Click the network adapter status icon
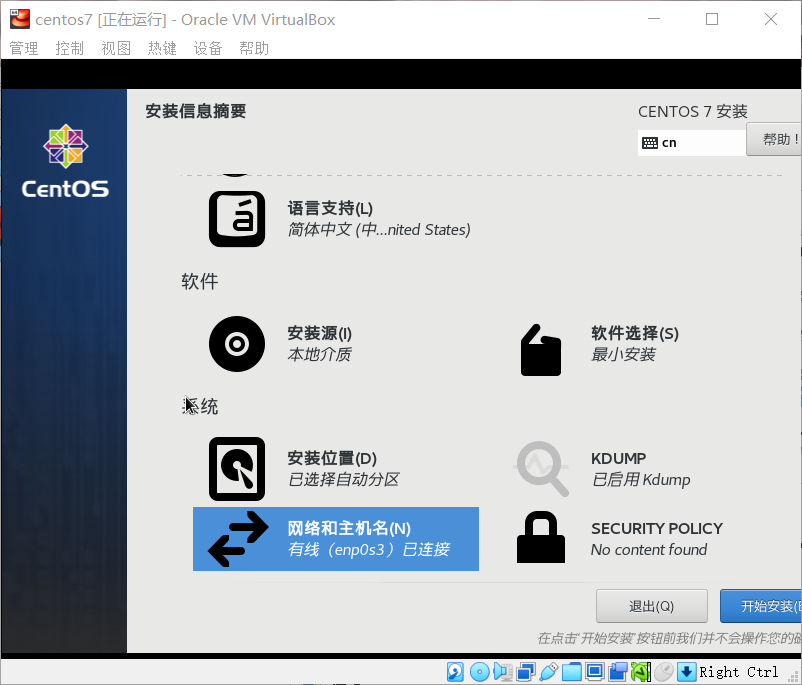 point(526,672)
